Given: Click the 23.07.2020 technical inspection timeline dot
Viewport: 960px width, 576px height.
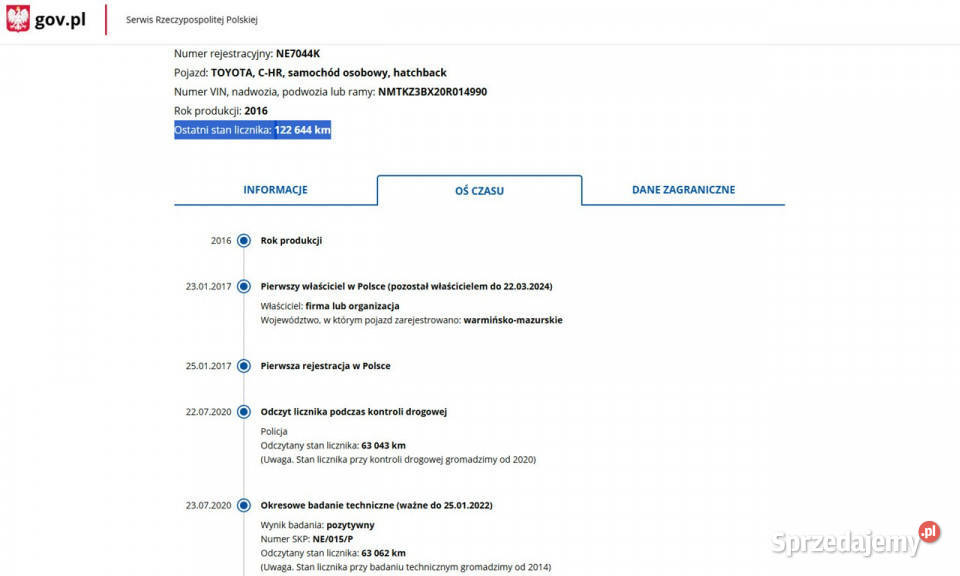Looking at the screenshot, I should (244, 506).
